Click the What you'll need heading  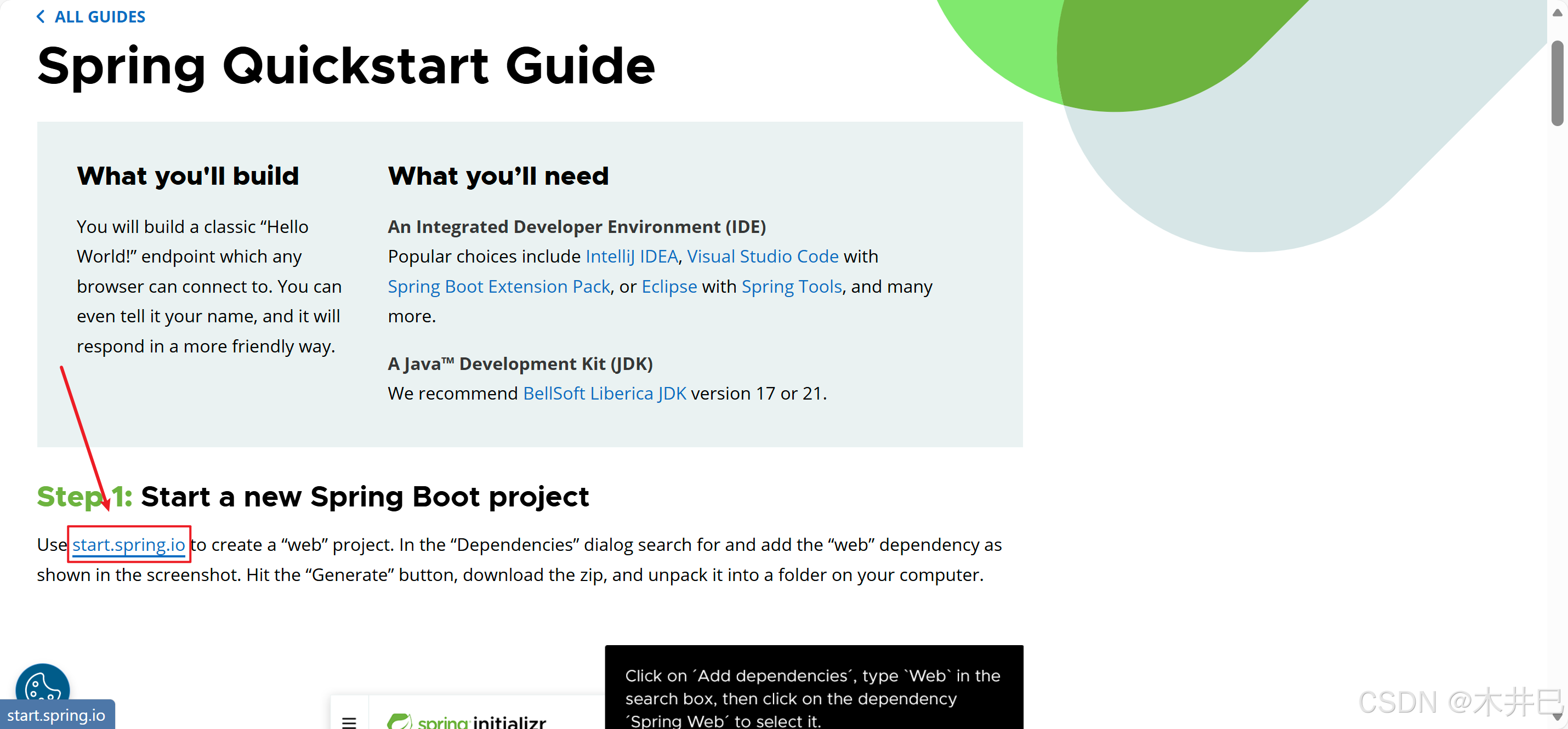tap(498, 176)
